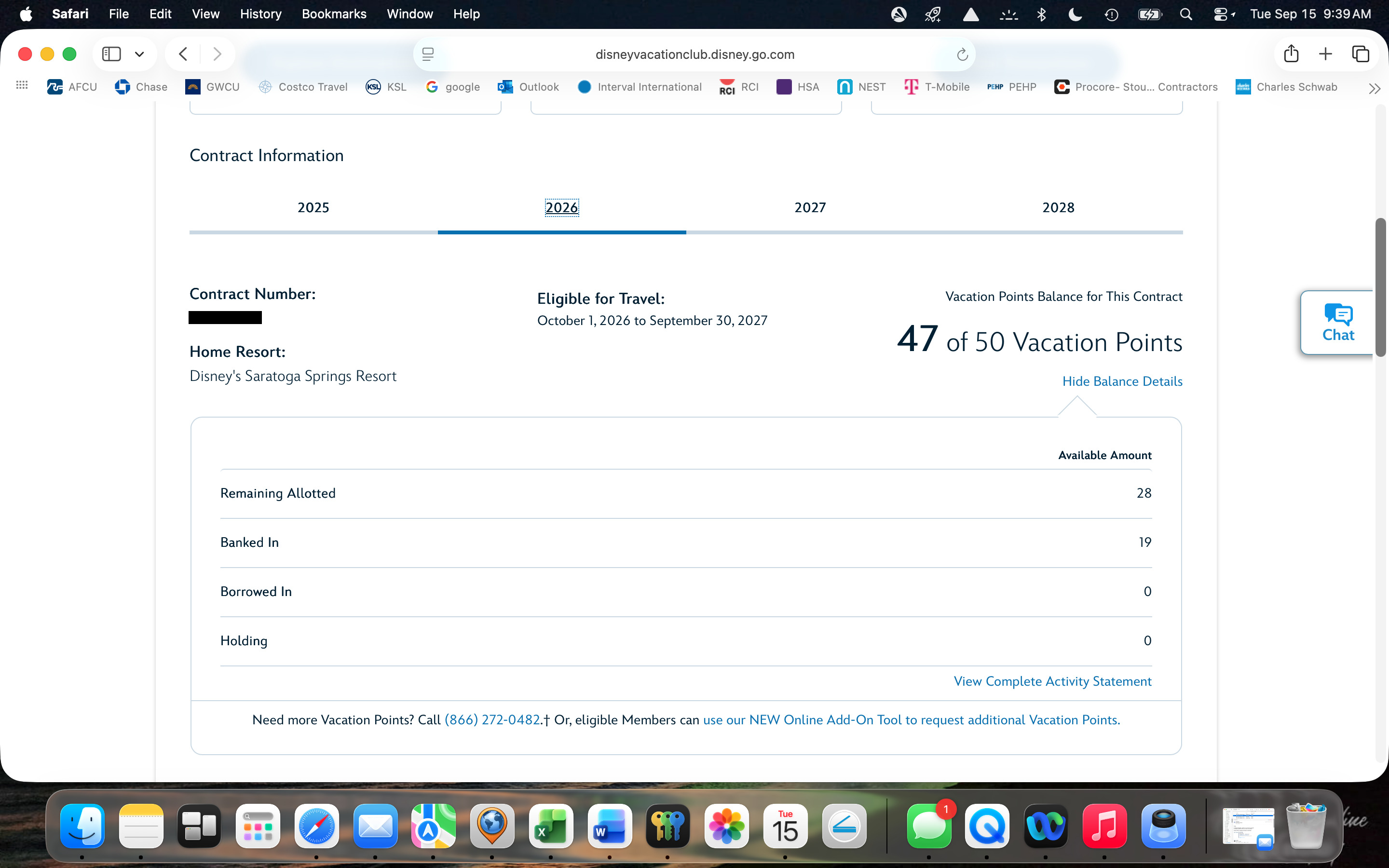Click the page vertical scrollbar

point(1380,287)
